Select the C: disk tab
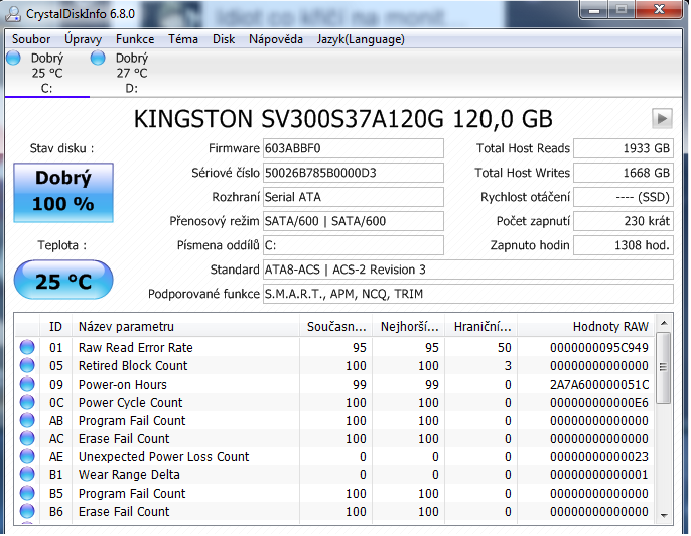 point(47,73)
